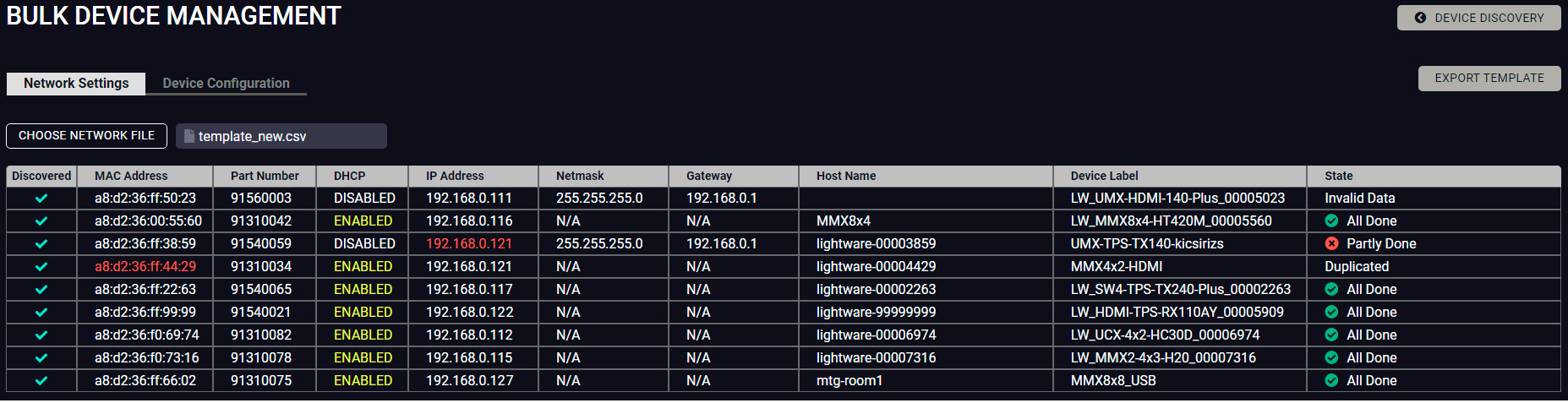Image resolution: width=1568 pixels, height=403 pixels.
Task: Click discovered checkmark for a8:d2:36:f0:73:16
Action: point(41,358)
